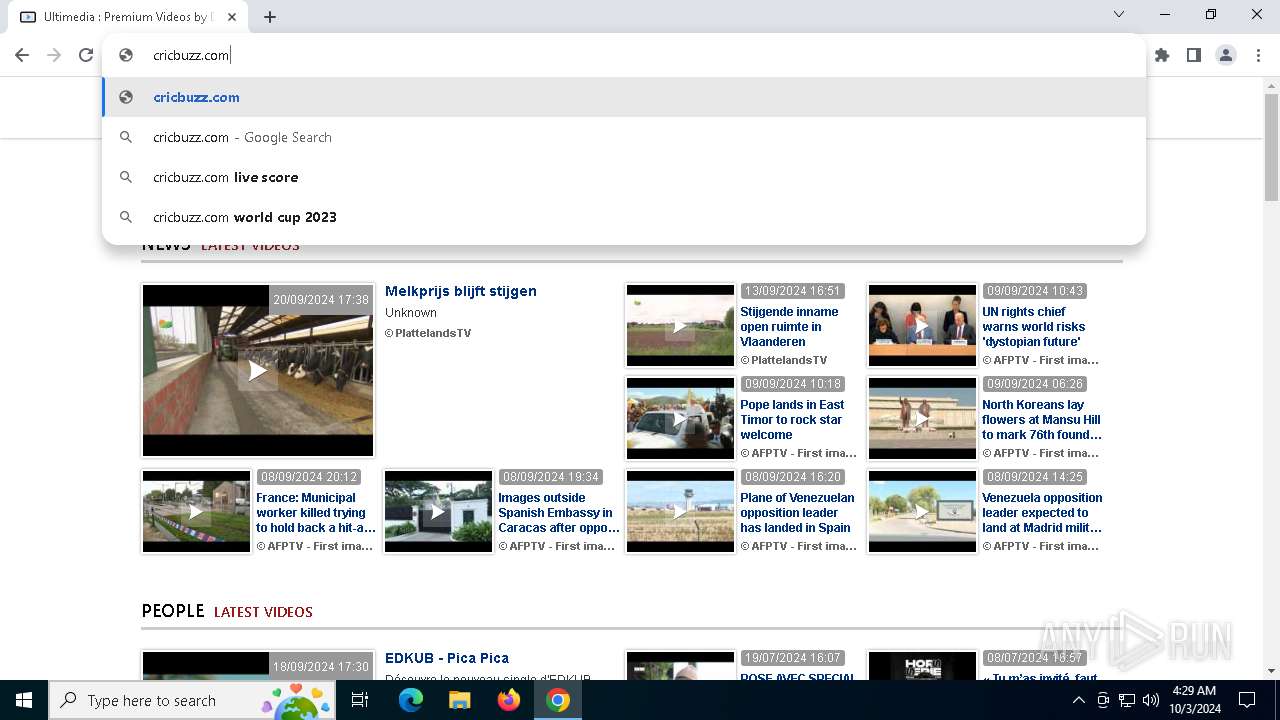Open a new tab with plus button
This screenshot has height=720, width=1280.
pyautogui.click(x=270, y=17)
